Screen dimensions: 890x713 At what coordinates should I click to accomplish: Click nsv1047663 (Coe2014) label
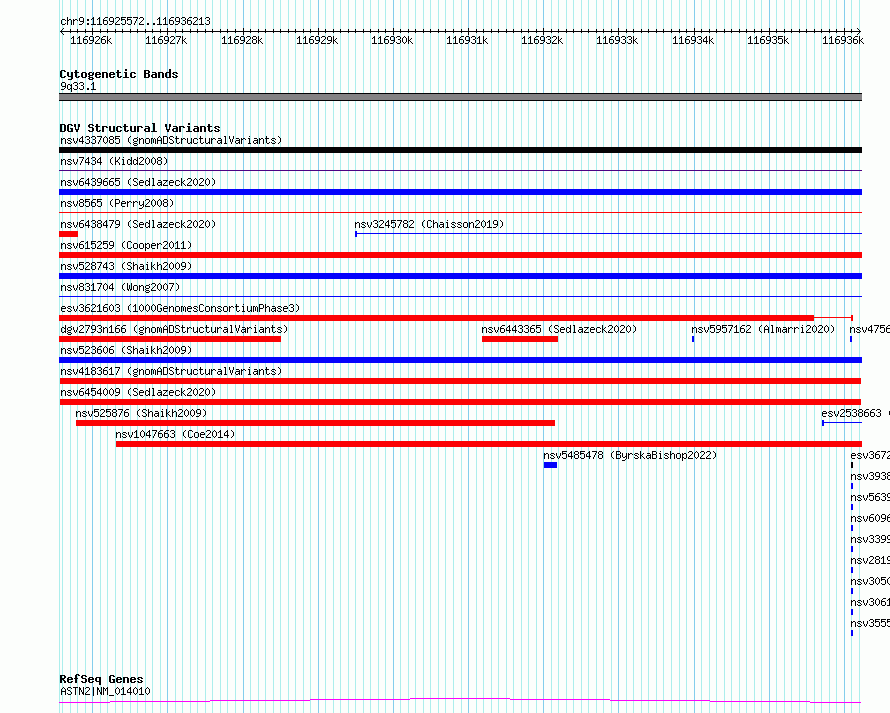[175, 434]
